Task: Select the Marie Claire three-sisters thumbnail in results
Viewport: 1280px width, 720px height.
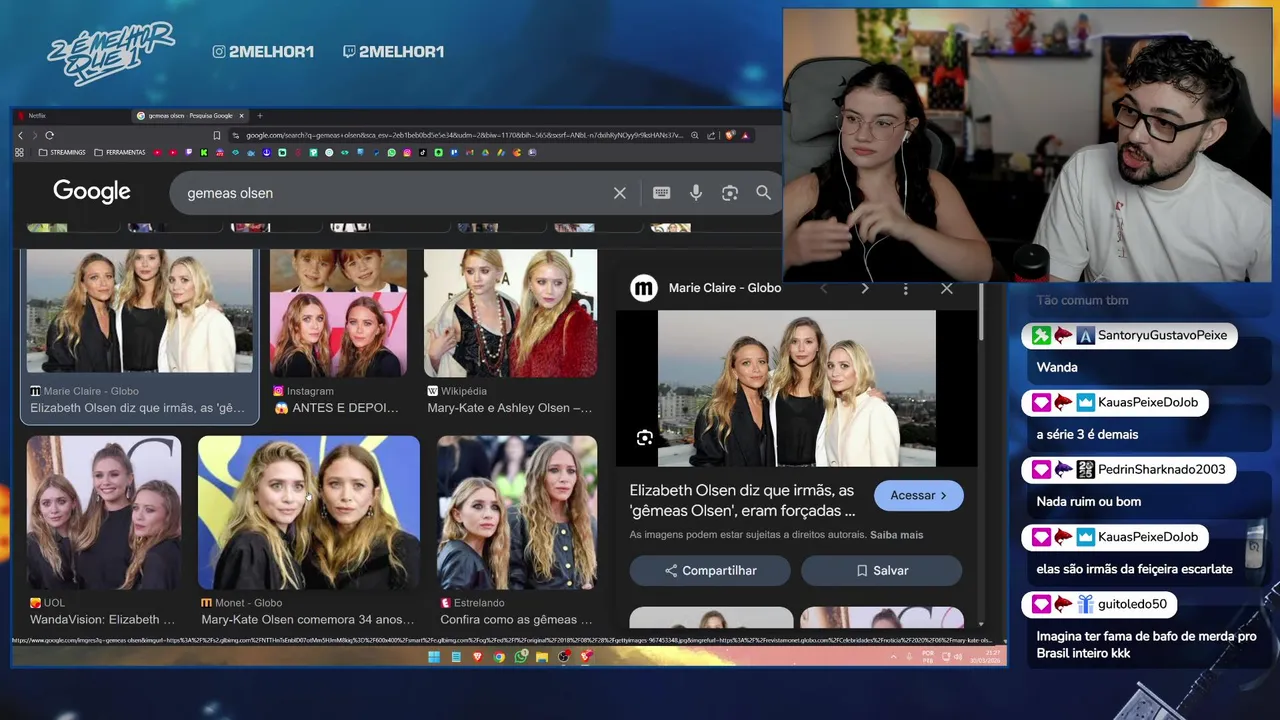Action: 139,311
